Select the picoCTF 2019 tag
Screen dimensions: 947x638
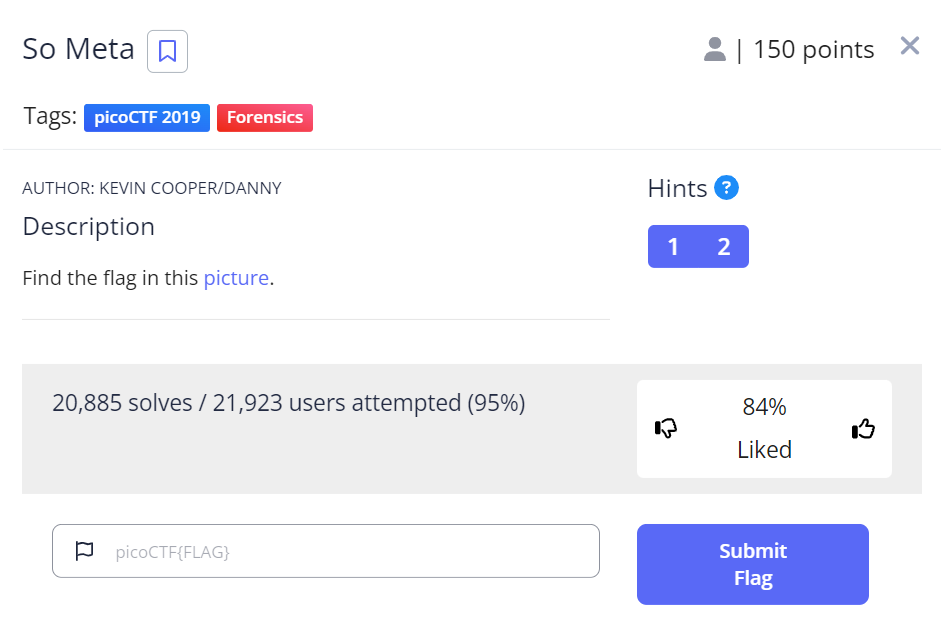(147, 117)
